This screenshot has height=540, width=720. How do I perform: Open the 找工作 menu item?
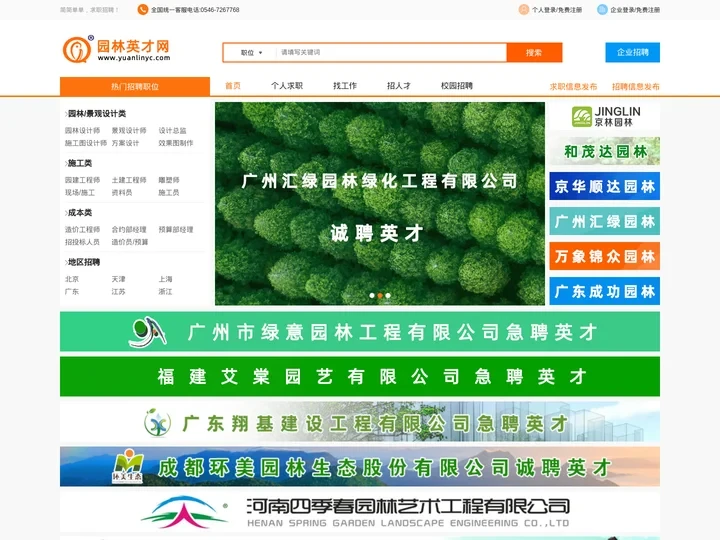click(345, 86)
